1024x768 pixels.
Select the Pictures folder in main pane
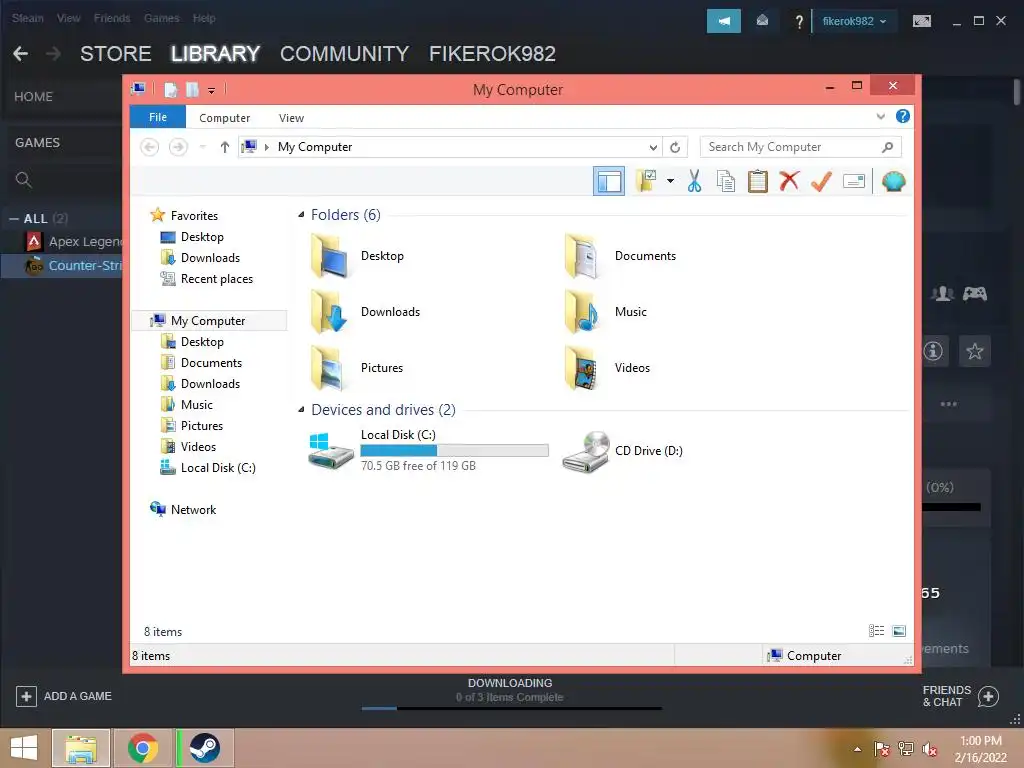pos(357,368)
